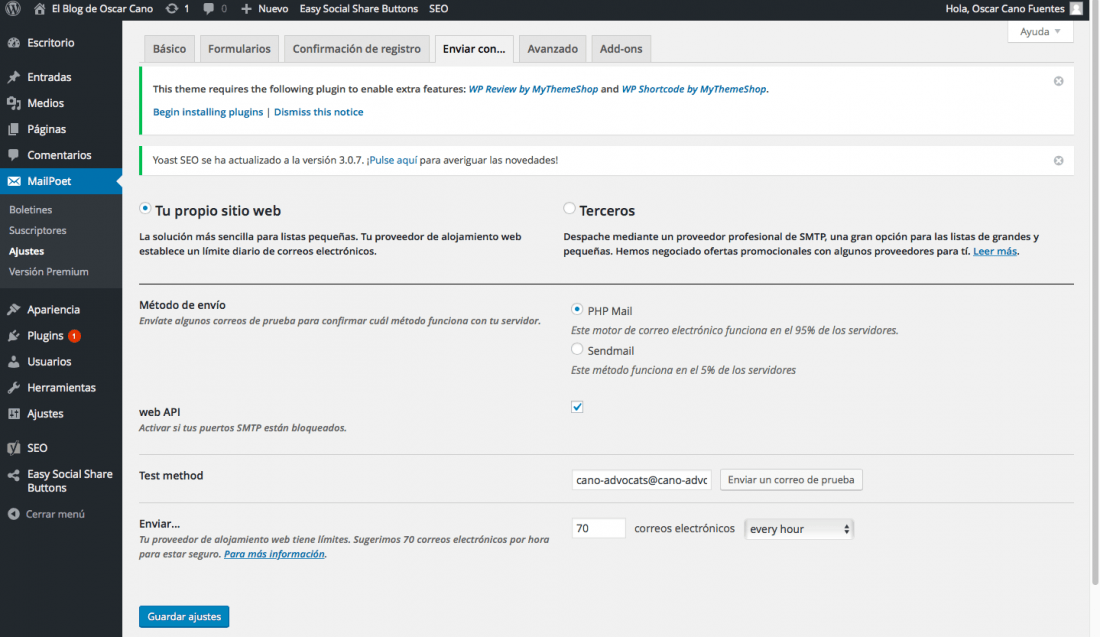
Task: Click Begin installing plugins link
Action: click(x=208, y=112)
